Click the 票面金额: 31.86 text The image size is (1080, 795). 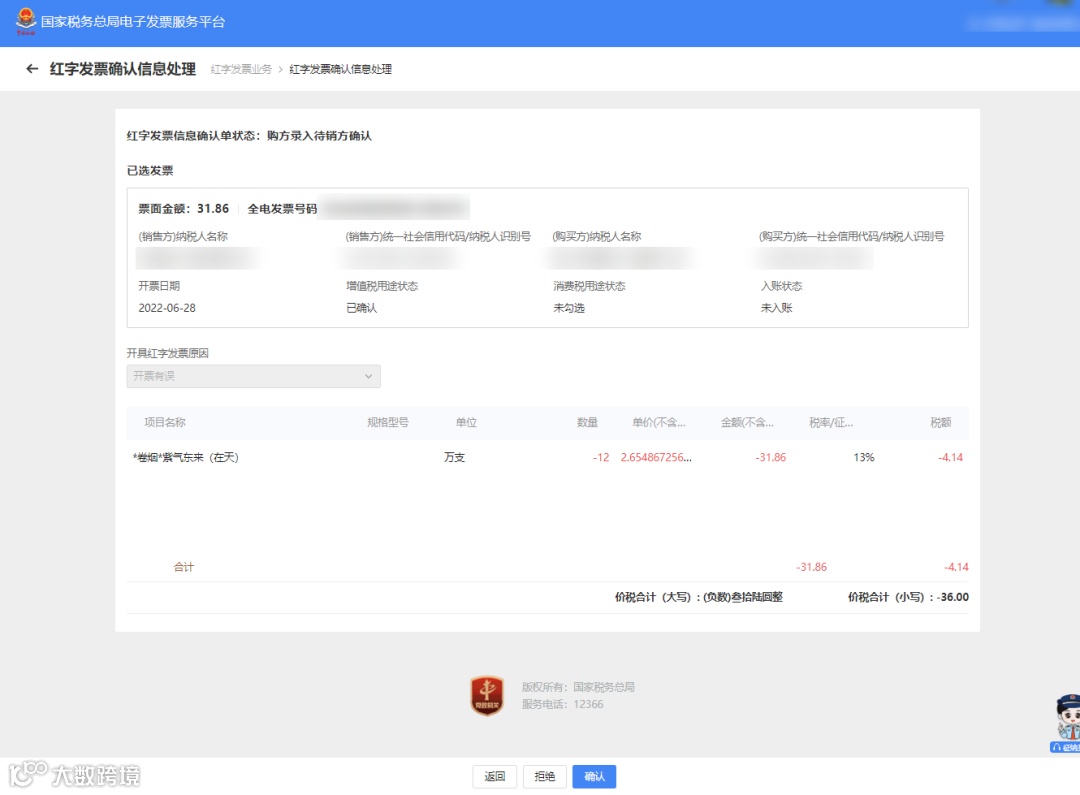(183, 209)
